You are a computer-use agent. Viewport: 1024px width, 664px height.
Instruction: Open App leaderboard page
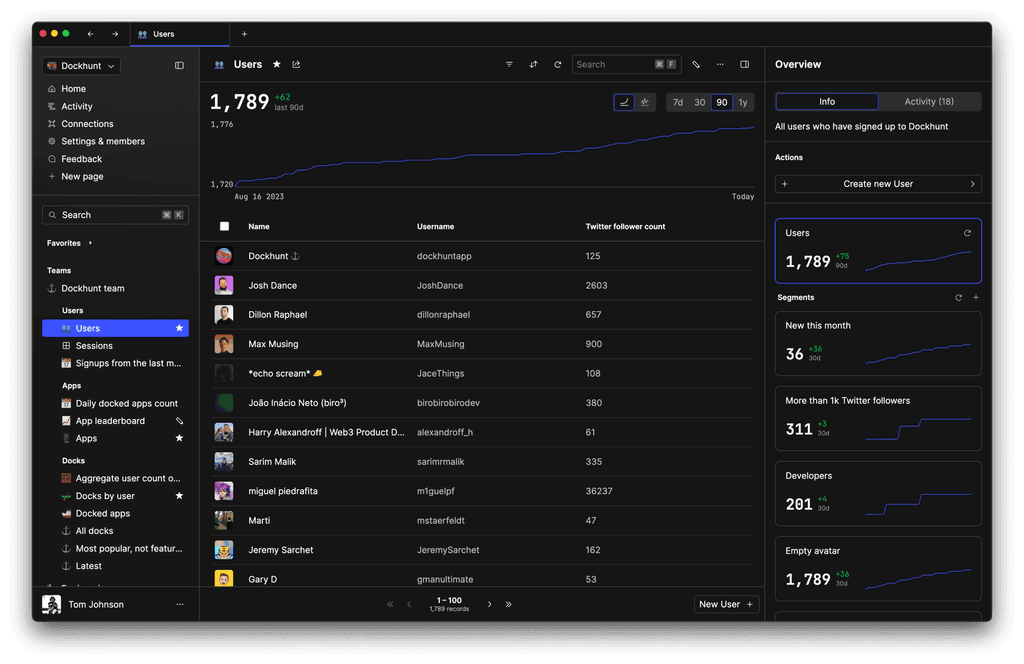(x=110, y=421)
